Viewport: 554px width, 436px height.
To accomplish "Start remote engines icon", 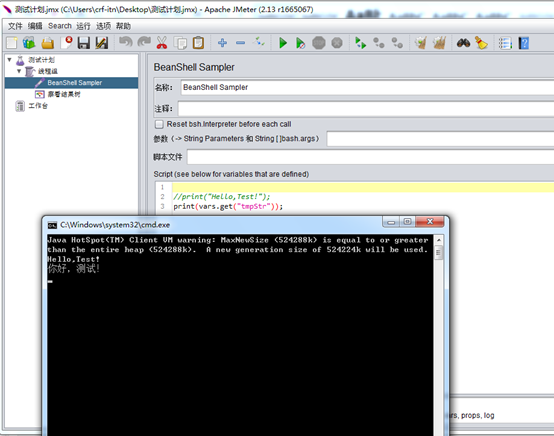I will 360,43.
